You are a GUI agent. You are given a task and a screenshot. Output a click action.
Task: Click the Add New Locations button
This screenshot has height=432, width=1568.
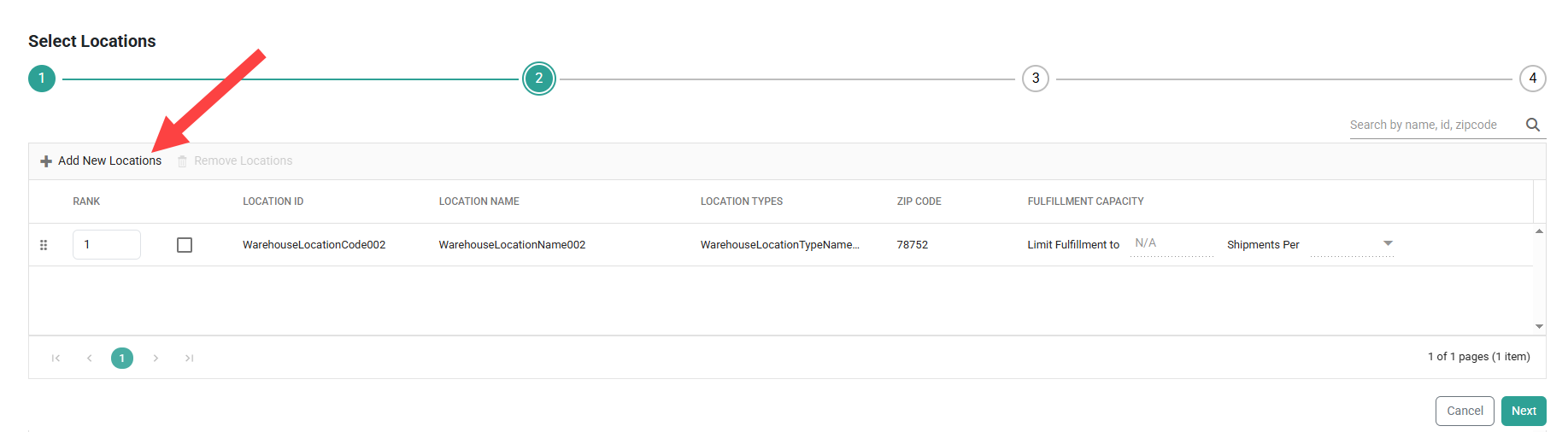click(101, 161)
